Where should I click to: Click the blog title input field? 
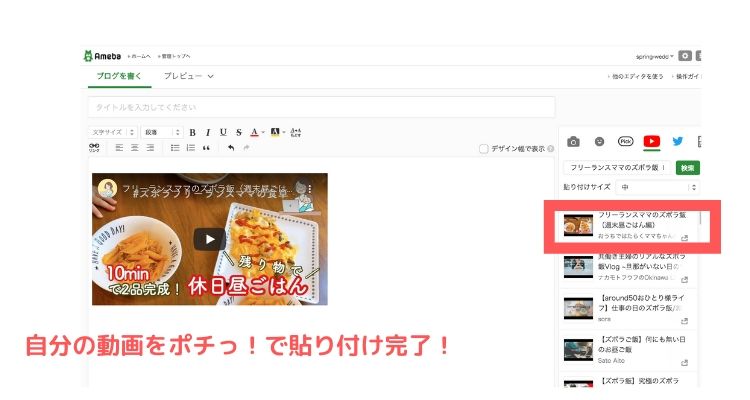point(321,107)
